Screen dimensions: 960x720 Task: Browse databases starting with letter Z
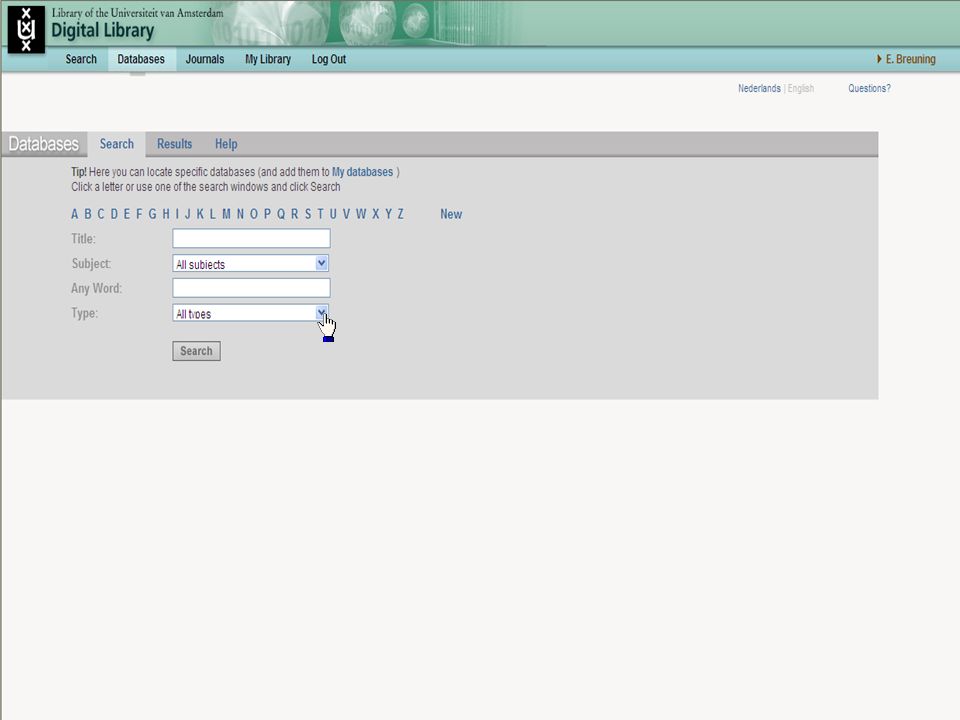(x=400, y=214)
